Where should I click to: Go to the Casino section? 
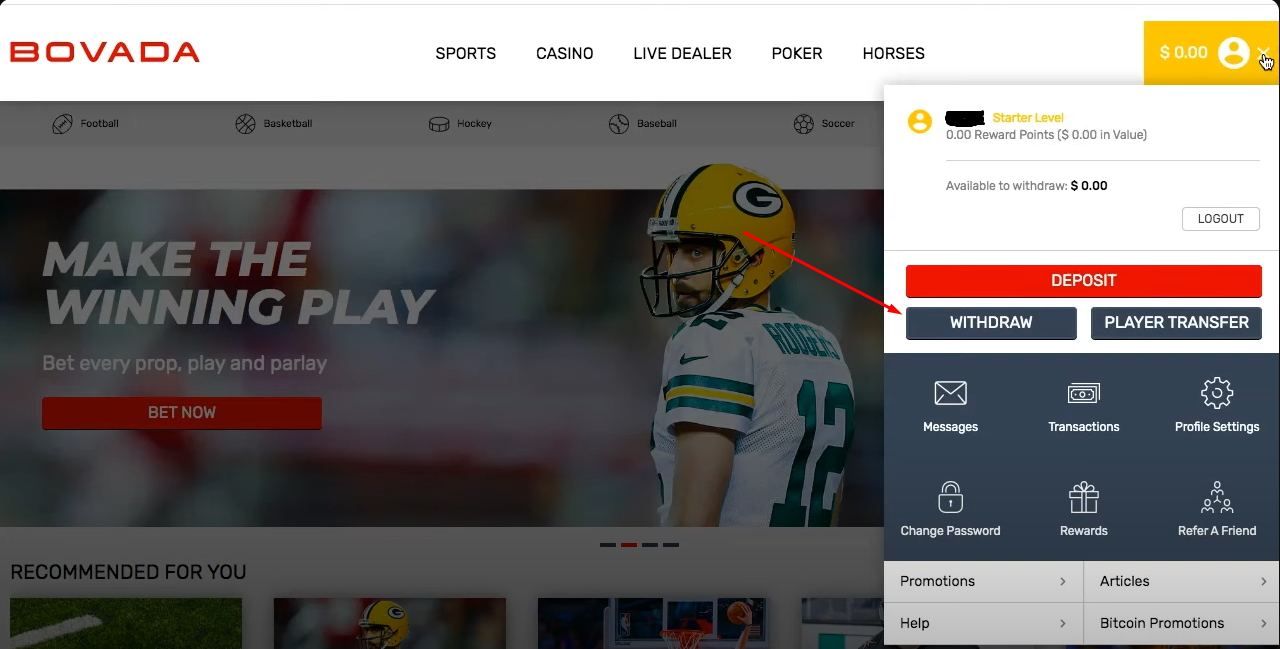pyautogui.click(x=564, y=54)
